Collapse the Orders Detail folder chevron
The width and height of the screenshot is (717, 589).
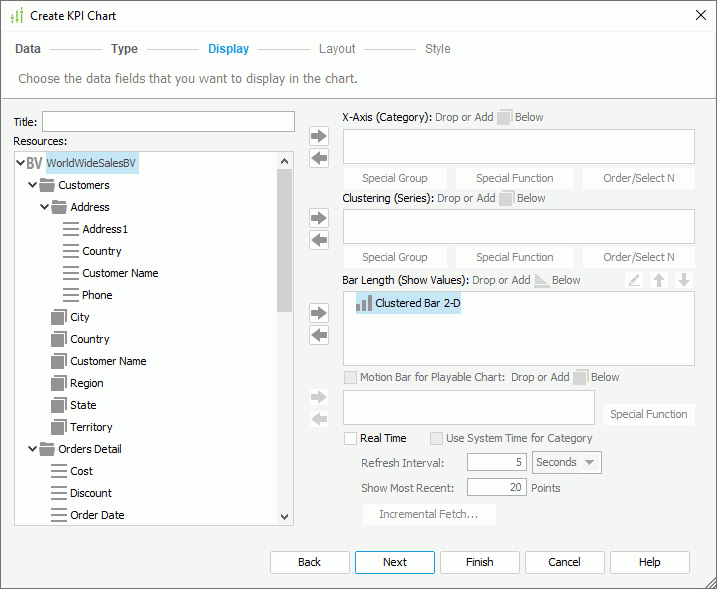(x=32, y=449)
